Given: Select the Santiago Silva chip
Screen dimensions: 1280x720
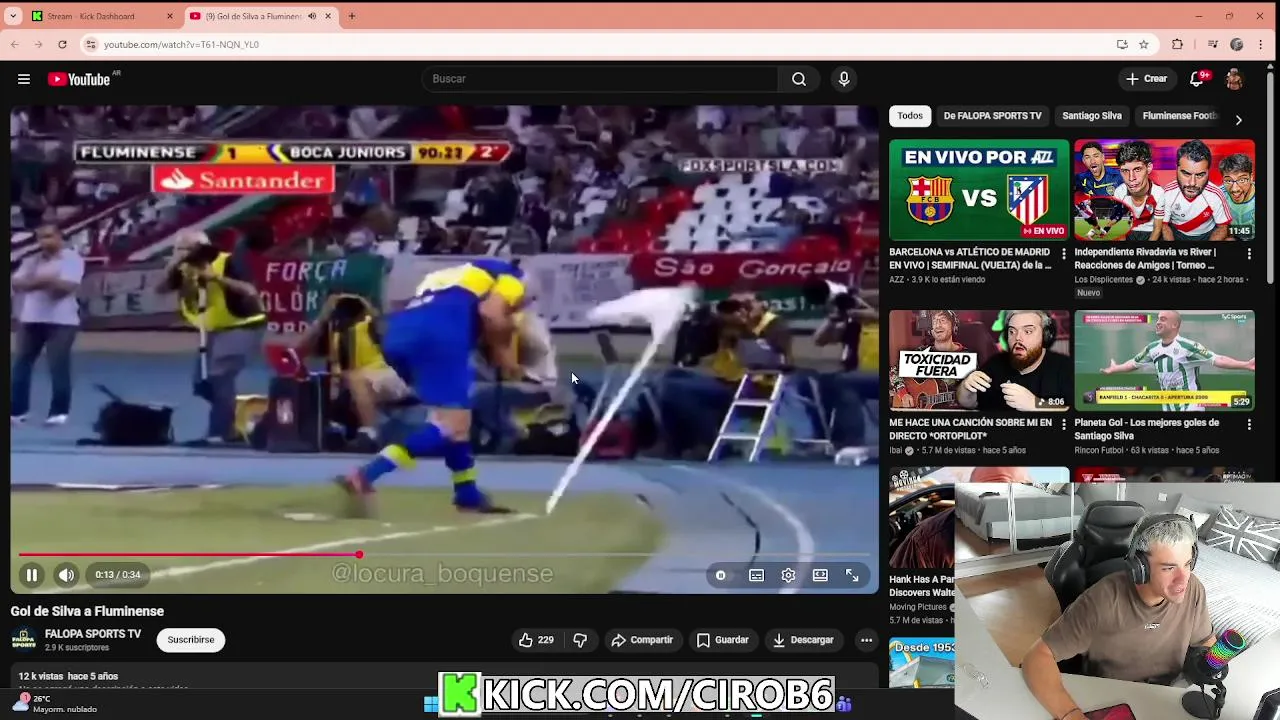Looking at the screenshot, I should [x=1092, y=116].
